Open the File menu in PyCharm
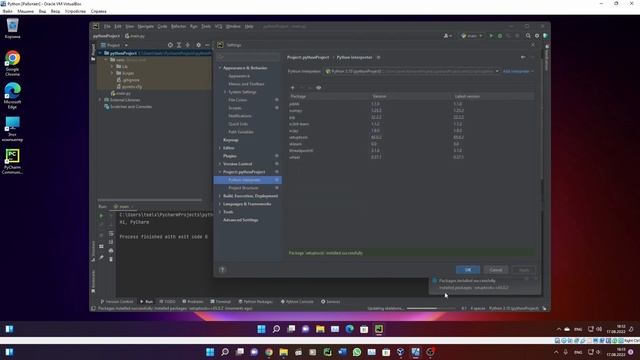Image resolution: width=640 pixels, height=360 pixels. click(x=107, y=26)
